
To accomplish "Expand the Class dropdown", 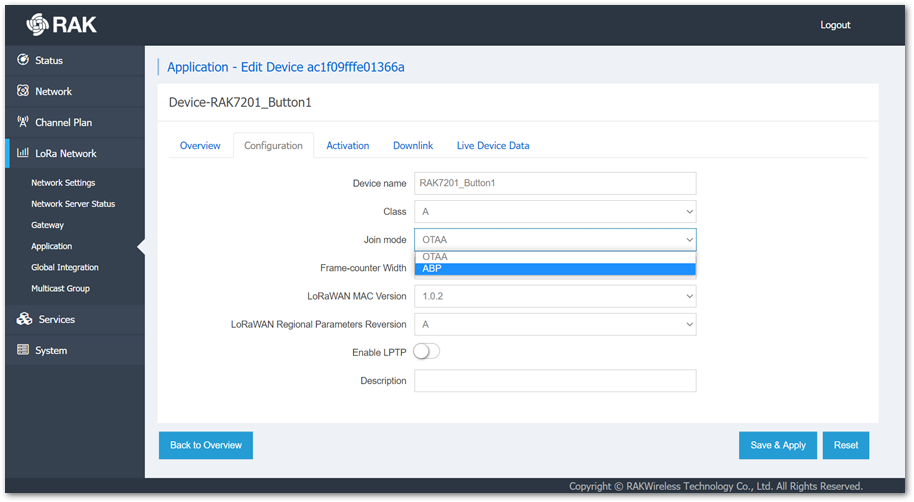I will (x=555, y=212).
